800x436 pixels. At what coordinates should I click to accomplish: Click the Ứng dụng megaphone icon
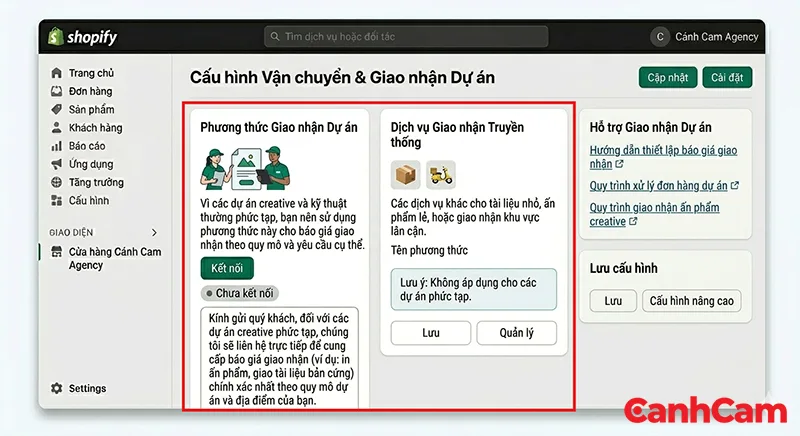[57, 164]
